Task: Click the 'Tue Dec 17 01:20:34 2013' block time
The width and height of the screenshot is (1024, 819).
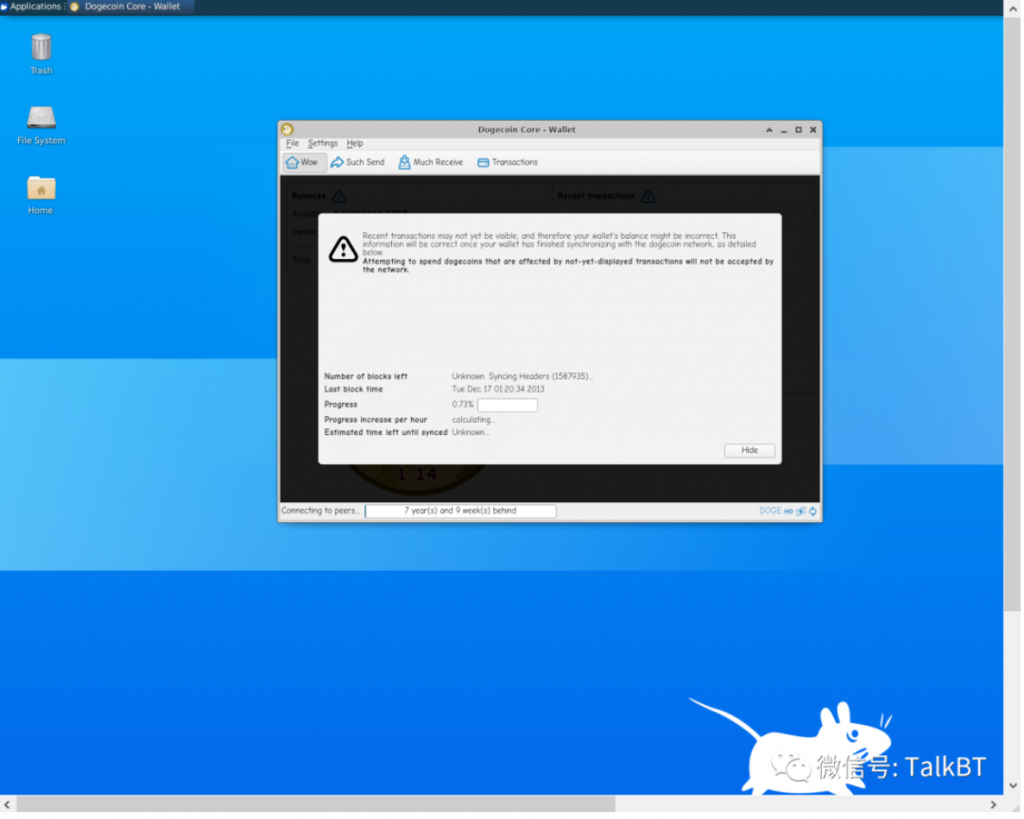Action: point(498,389)
